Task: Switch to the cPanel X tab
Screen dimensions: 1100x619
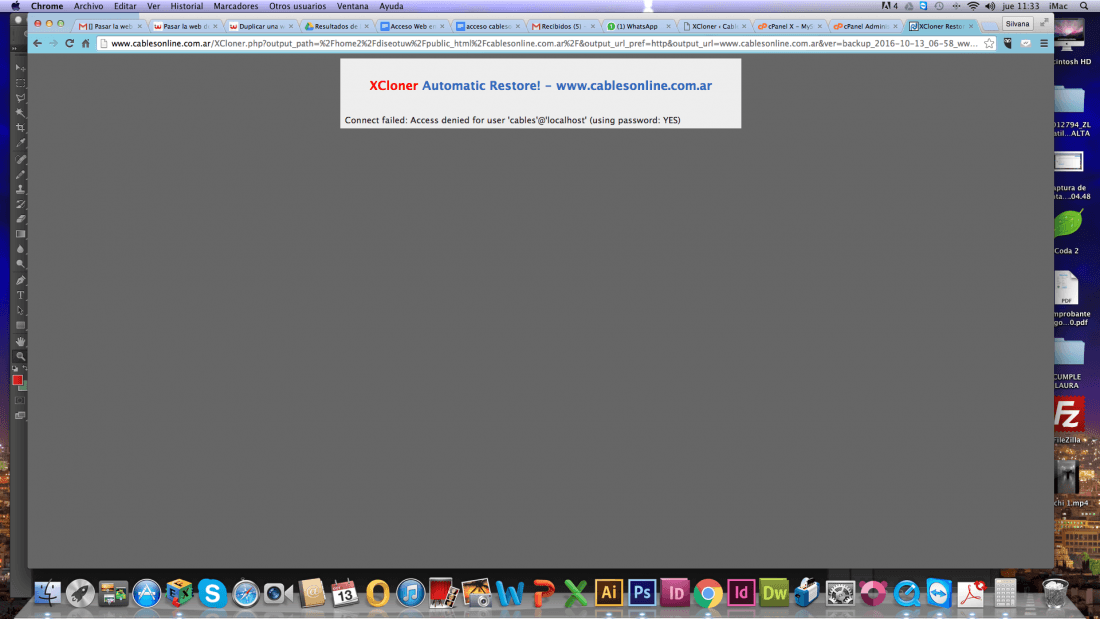Action: tap(789, 27)
